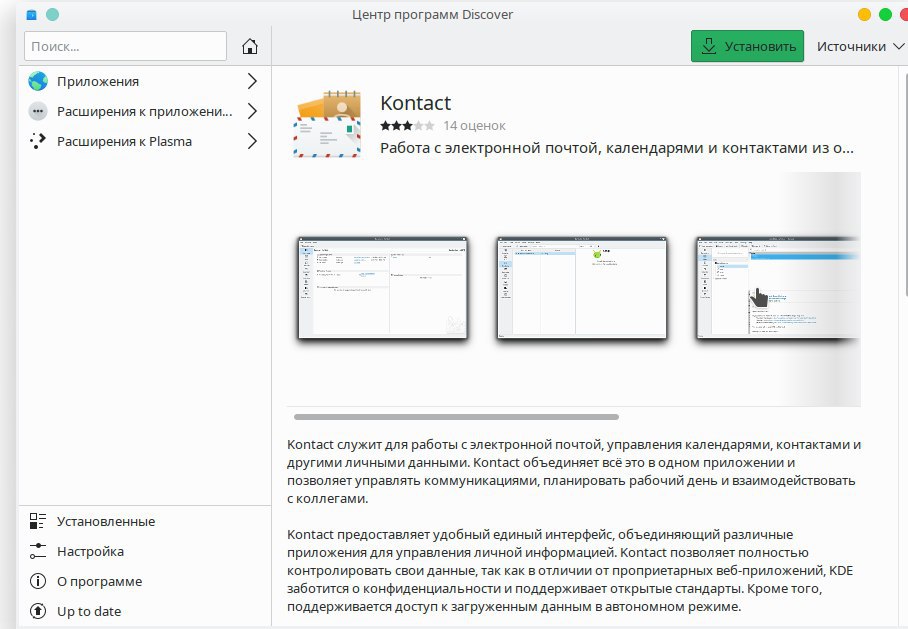The width and height of the screenshot is (908, 629).
Task: Open the Настройка page
Action: 145,551
